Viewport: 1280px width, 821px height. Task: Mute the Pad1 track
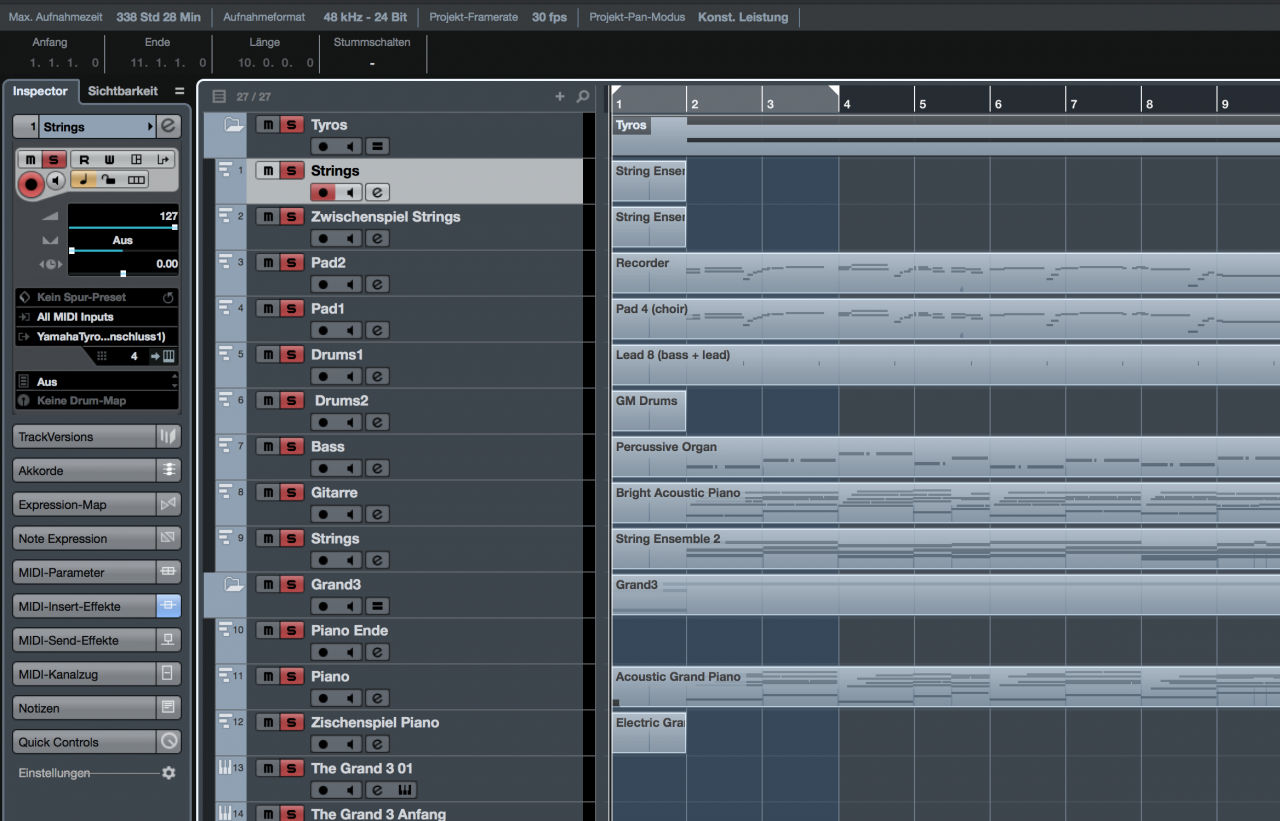[267, 308]
